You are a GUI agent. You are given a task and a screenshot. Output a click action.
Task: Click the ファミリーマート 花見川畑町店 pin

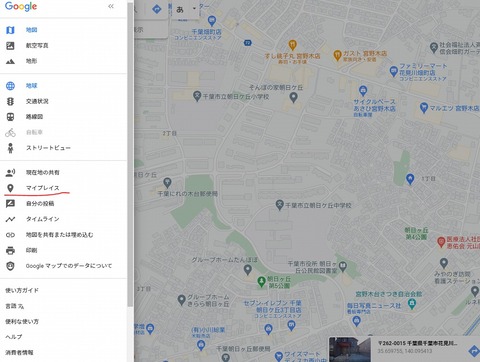click(394, 71)
